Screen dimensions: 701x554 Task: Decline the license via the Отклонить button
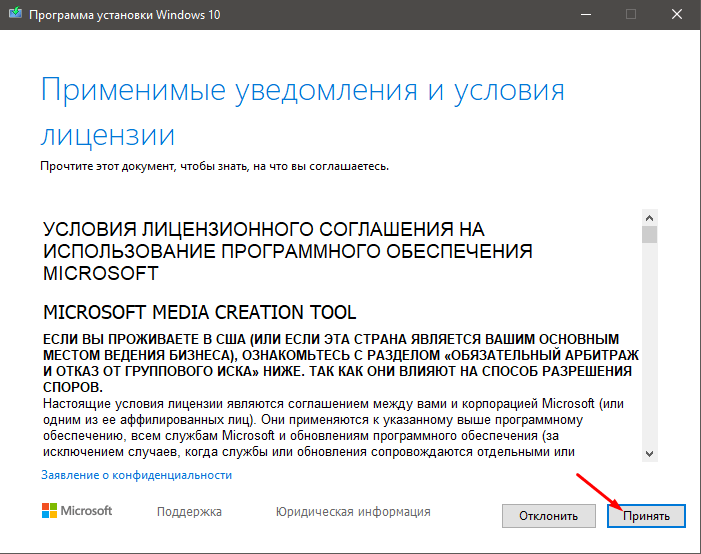pos(549,516)
